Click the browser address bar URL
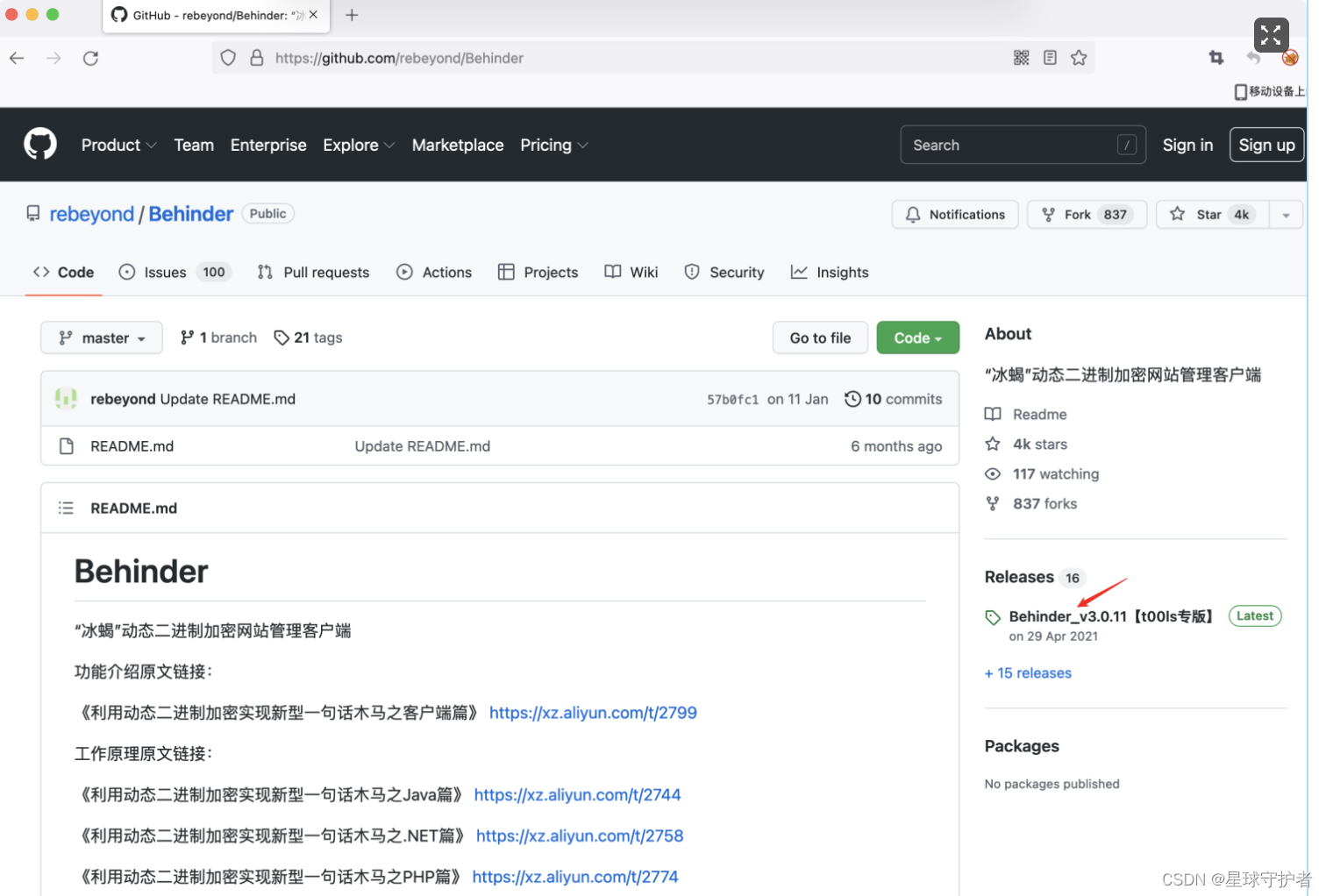Image resolution: width=1326 pixels, height=896 pixels. [x=399, y=58]
